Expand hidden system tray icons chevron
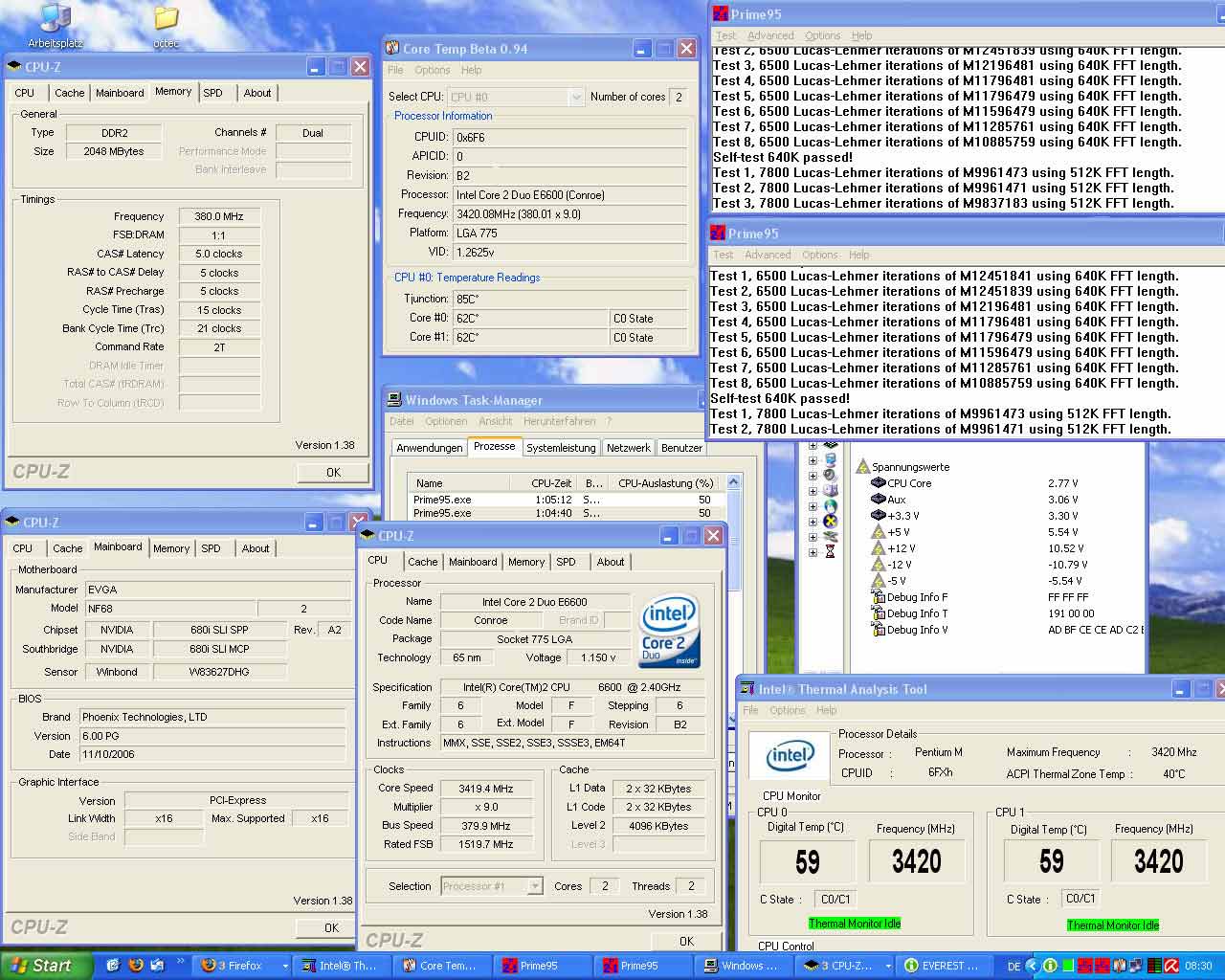Viewport: 1225px width, 980px height. pyautogui.click(x=1033, y=967)
